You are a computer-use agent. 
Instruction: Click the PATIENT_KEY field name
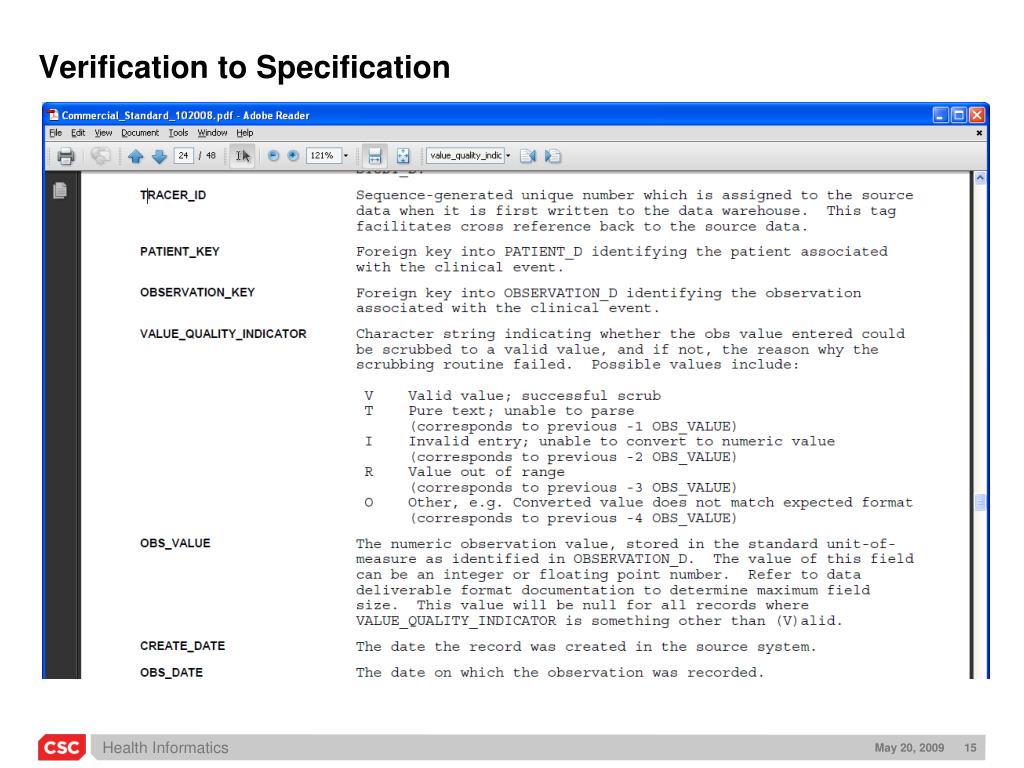tap(180, 252)
